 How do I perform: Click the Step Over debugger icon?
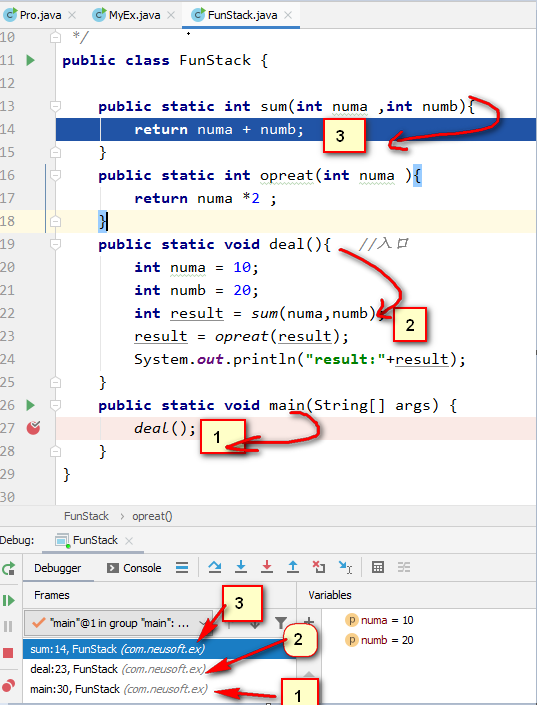[215, 567]
